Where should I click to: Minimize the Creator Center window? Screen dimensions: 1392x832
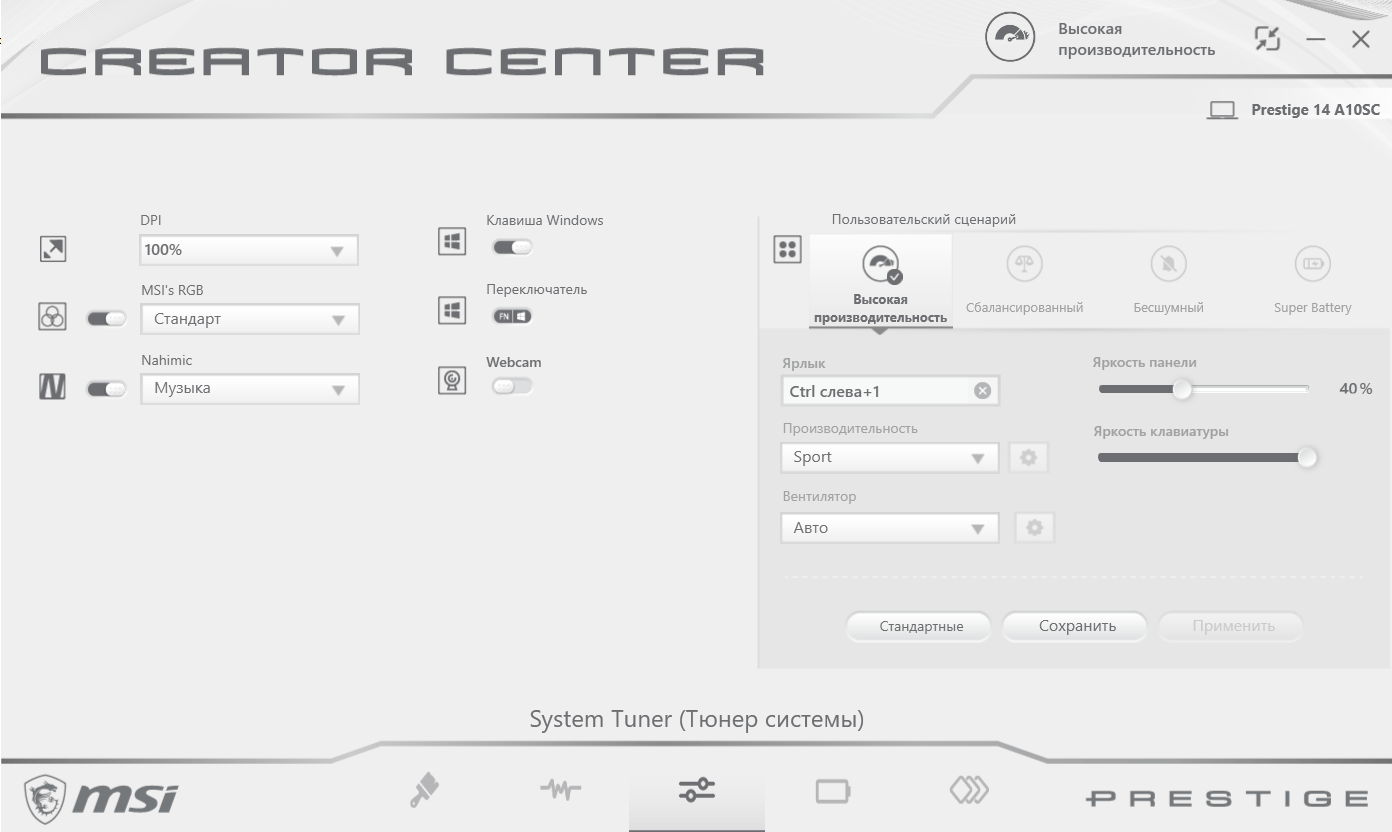(x=1316, y=40)
